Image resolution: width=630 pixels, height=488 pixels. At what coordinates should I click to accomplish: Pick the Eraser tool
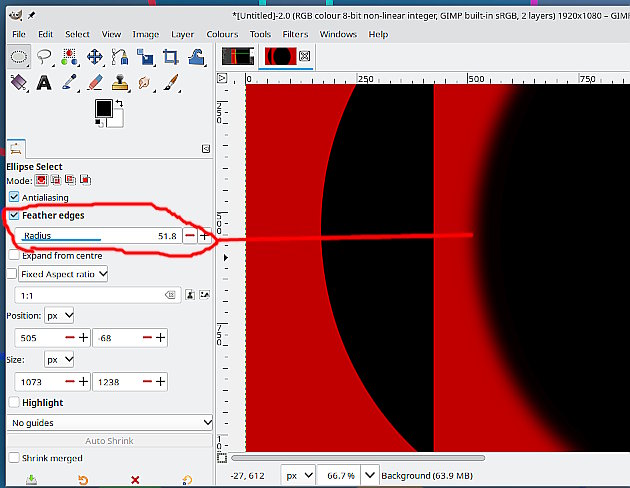coord(95,83)
